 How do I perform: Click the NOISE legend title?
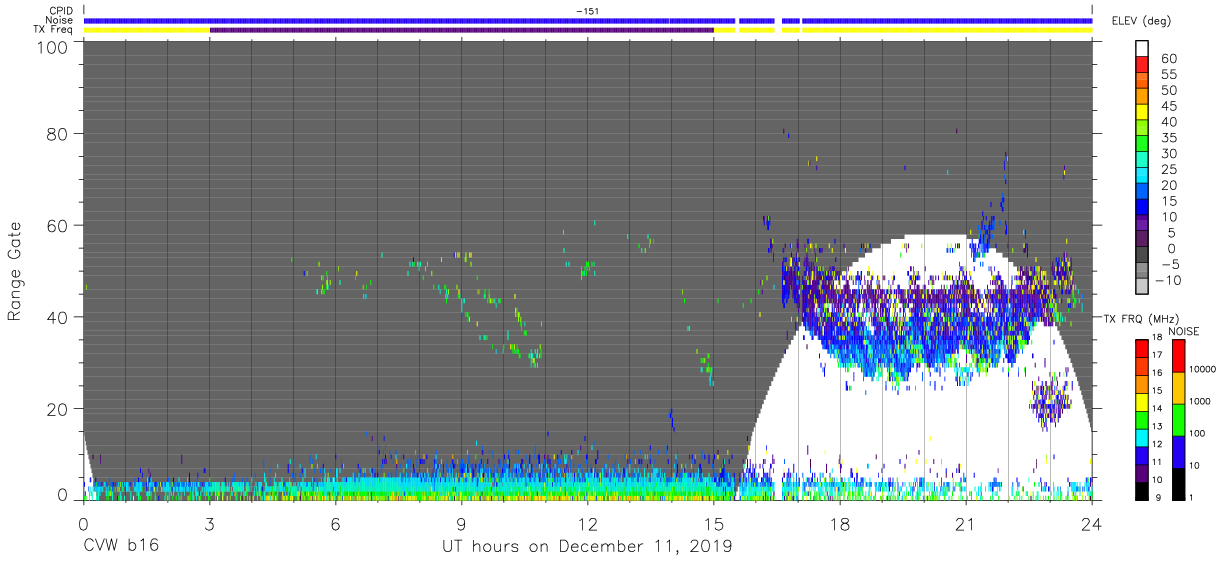1183,331
